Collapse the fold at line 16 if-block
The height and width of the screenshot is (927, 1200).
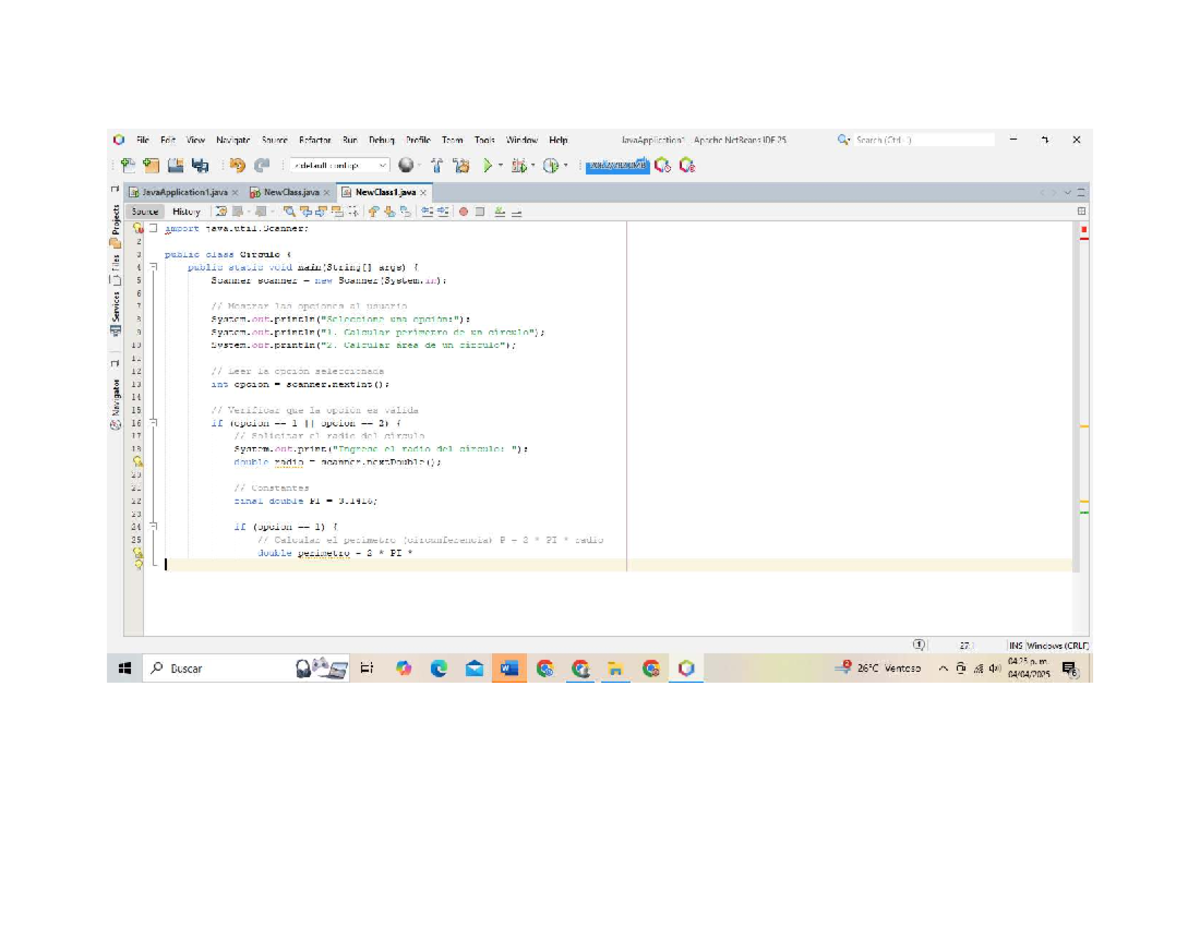click(155, 424)
